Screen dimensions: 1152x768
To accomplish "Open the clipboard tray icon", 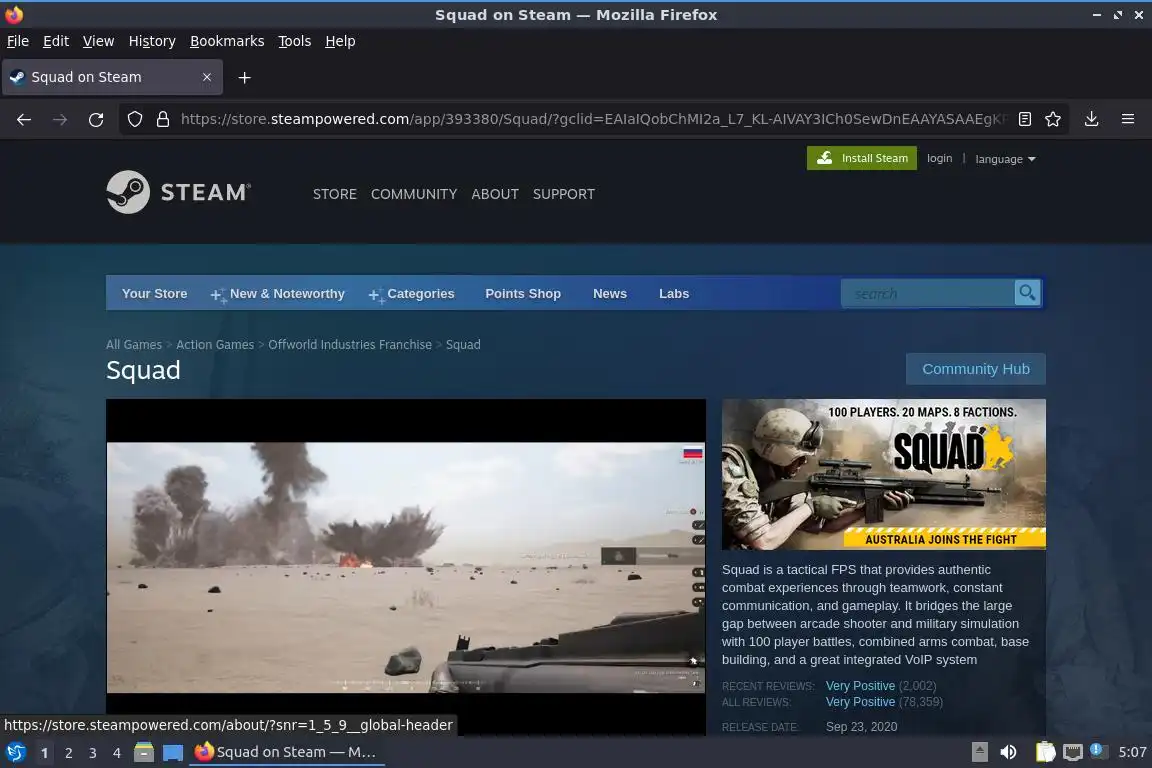I will coord(1045,752).
